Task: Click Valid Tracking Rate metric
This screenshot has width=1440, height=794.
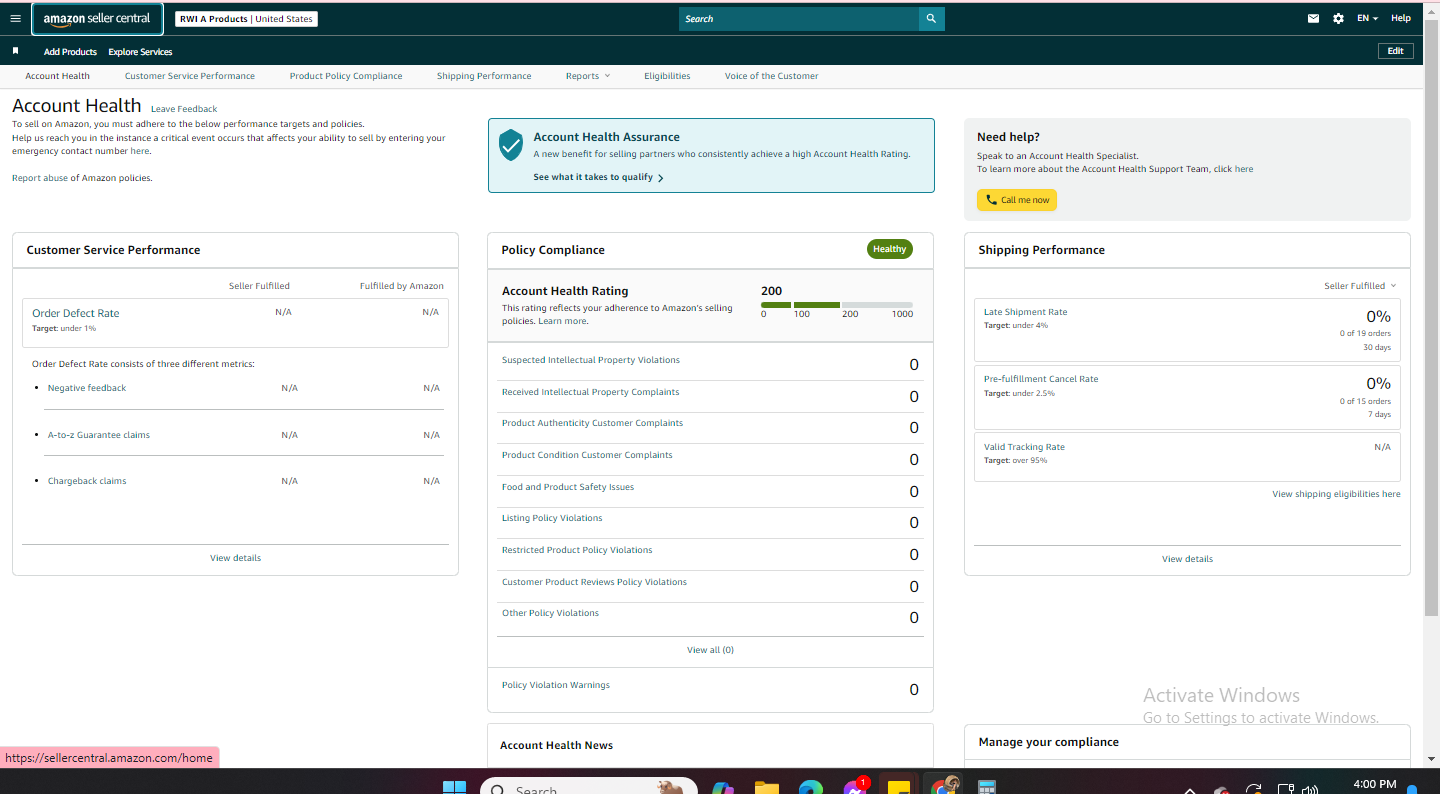Action: pos(1024,447)
